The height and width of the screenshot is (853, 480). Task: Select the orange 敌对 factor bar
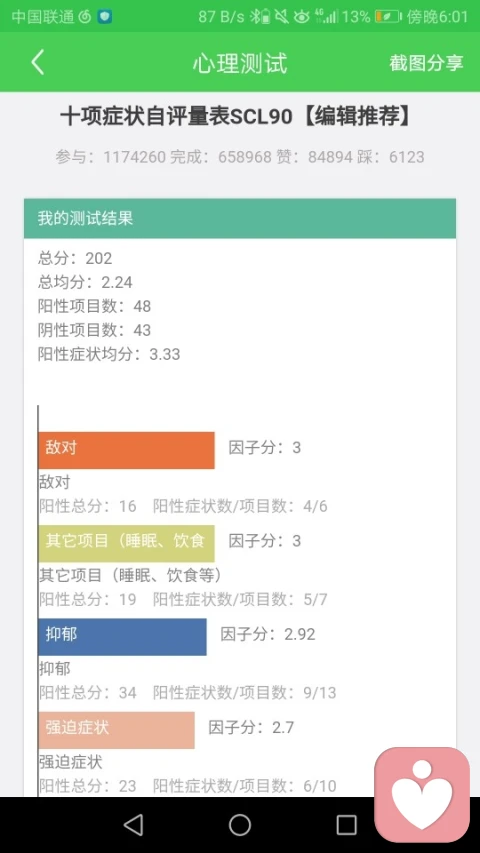point(126,450)
